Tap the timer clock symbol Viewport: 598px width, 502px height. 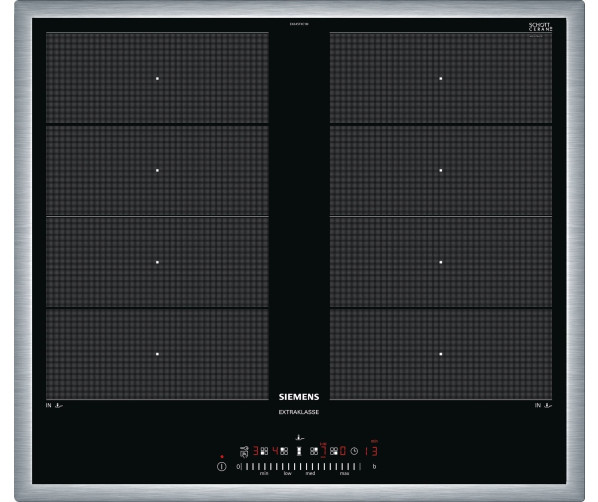[354, 451]
